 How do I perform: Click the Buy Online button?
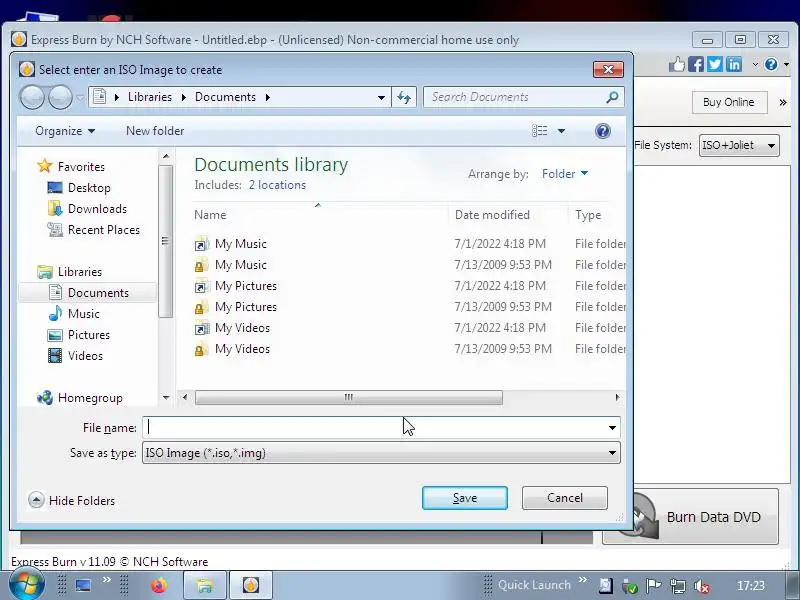[x=729, y=102]
